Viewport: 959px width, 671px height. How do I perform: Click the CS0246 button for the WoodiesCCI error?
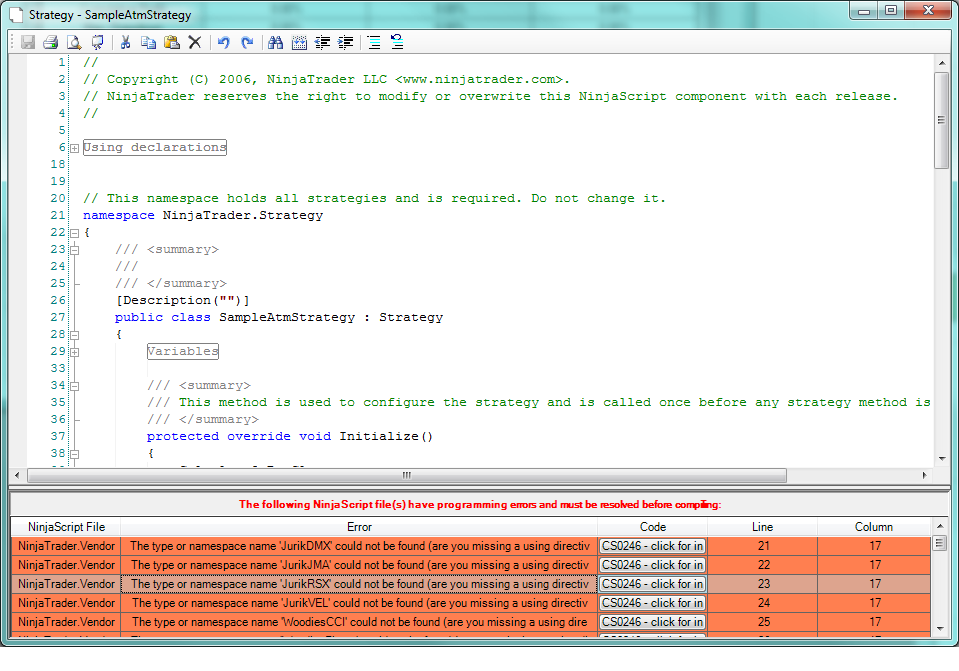tap(653, 622)
